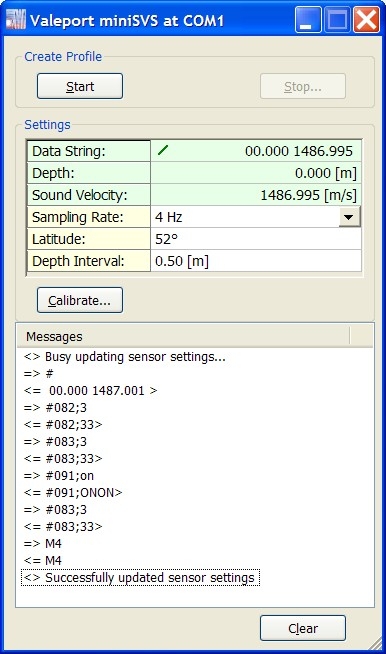This screenshot has height=654, width=386.
Task: Click the Start profile button
Action: coord(80,86)
